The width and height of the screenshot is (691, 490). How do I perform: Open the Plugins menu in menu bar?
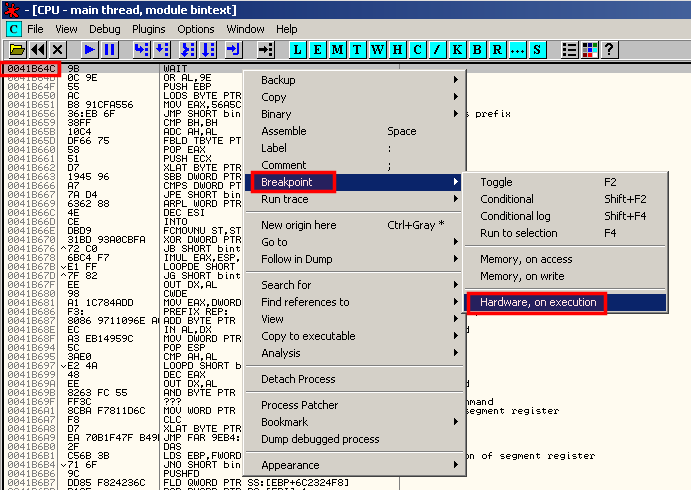pyautogui.click(x=146, y=29)
